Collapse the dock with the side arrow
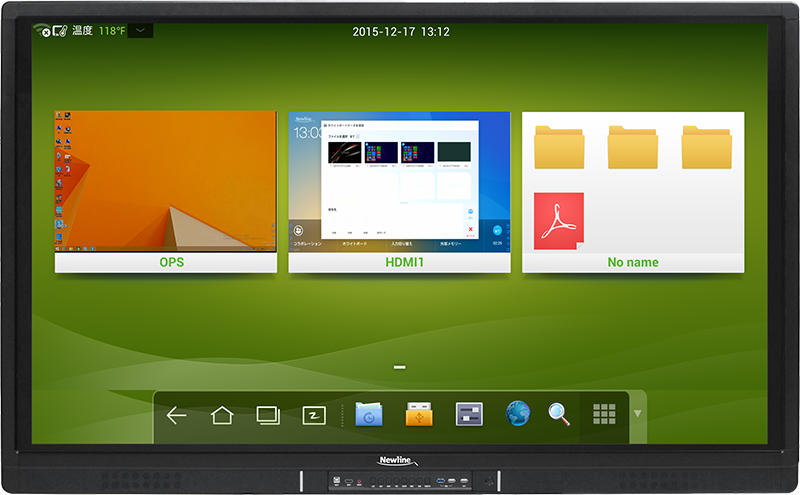The height and width of the screenshot is (495, 800). [x=638, y=413]
